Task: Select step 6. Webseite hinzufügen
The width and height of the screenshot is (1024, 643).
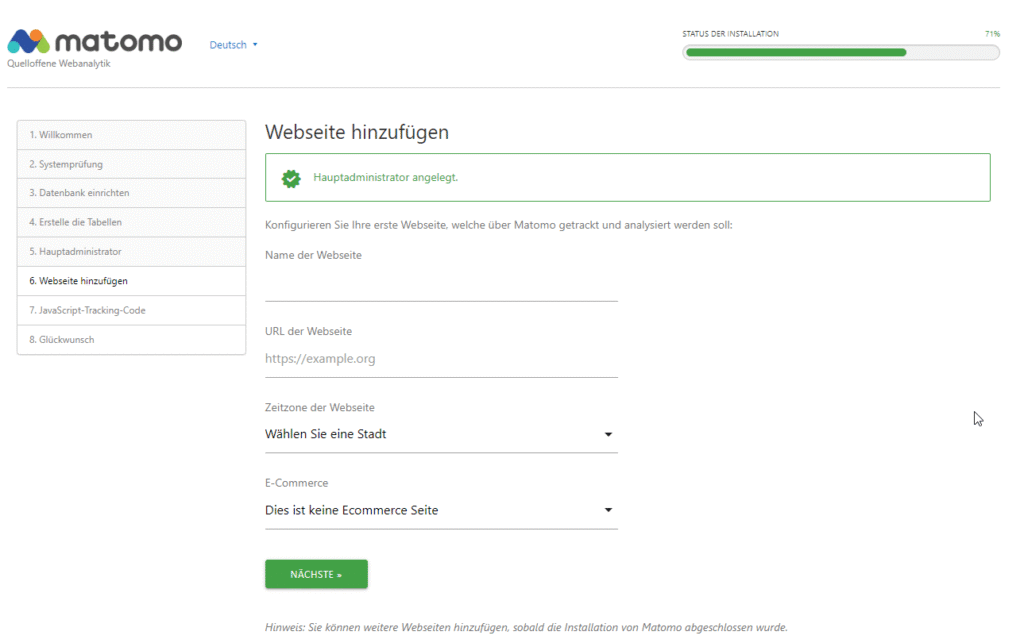Action: point(131,281)
